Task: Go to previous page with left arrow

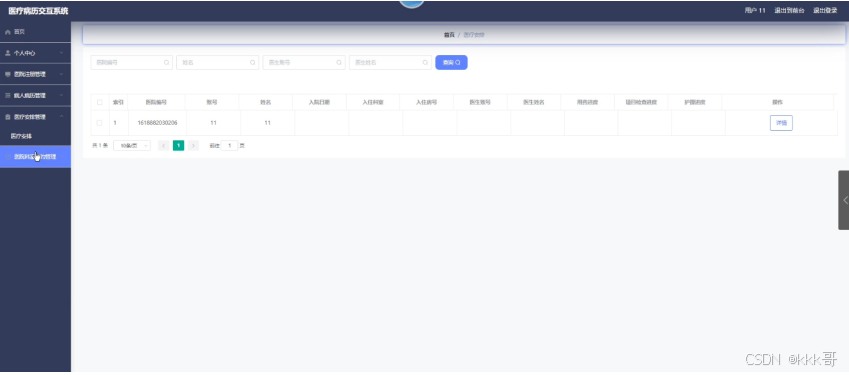Action: (164, 146)
